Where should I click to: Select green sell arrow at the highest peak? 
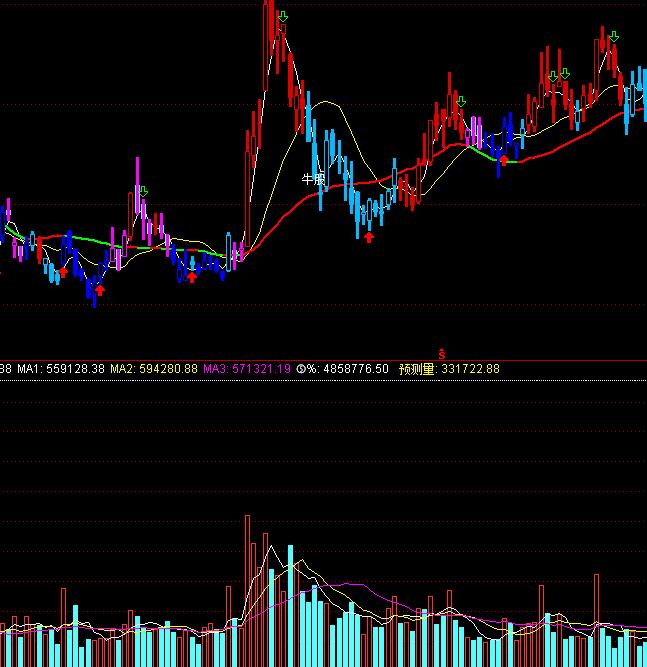pos(283,17)
